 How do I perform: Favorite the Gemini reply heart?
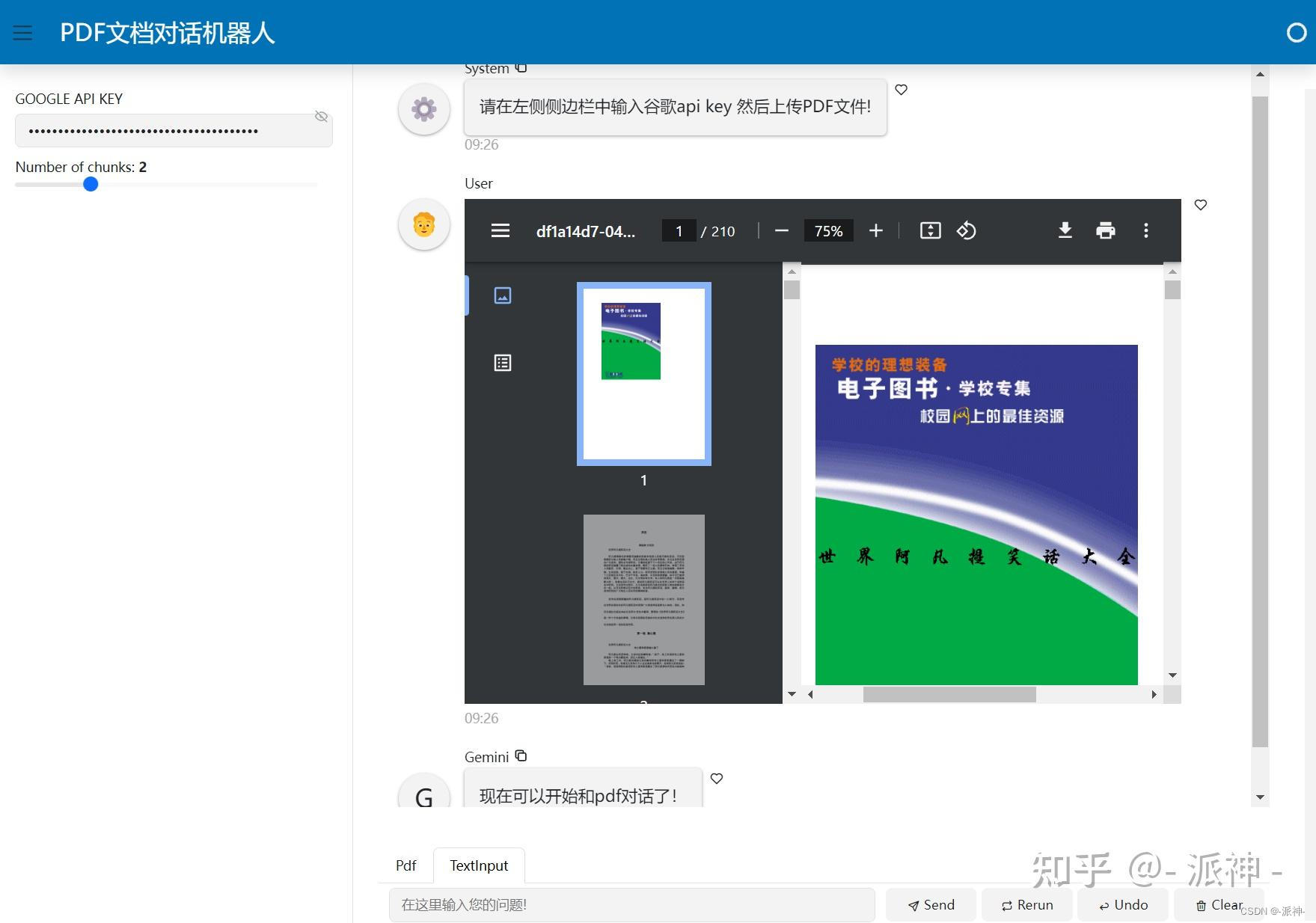click(716, 778)
